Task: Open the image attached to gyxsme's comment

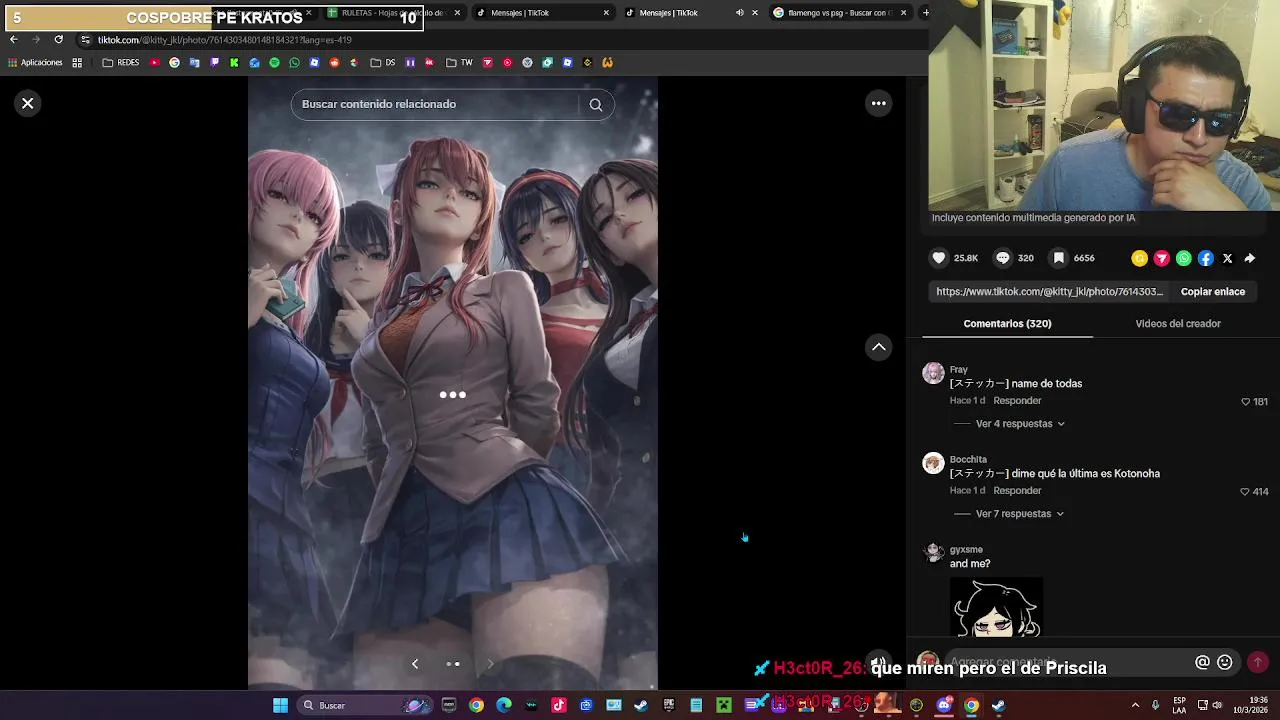Action: click(996, 607)
